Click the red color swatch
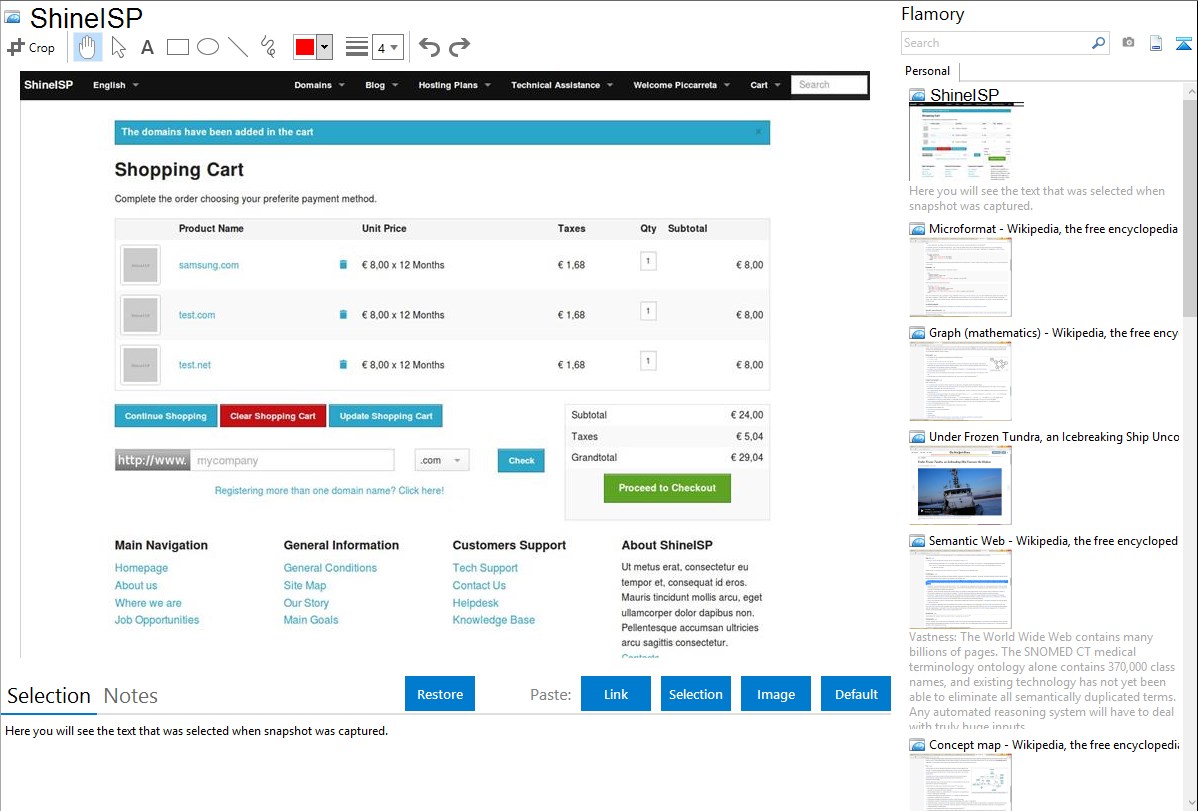1198x811 pixels. [x=305, y=47]
